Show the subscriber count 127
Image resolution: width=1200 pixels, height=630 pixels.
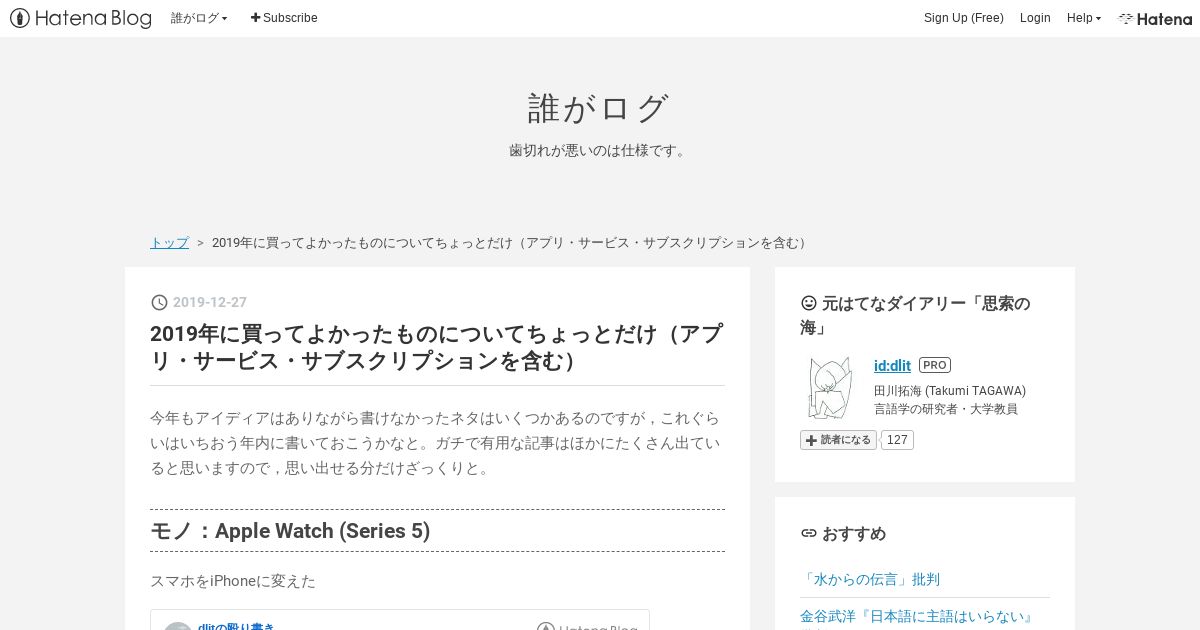point(897,440)
